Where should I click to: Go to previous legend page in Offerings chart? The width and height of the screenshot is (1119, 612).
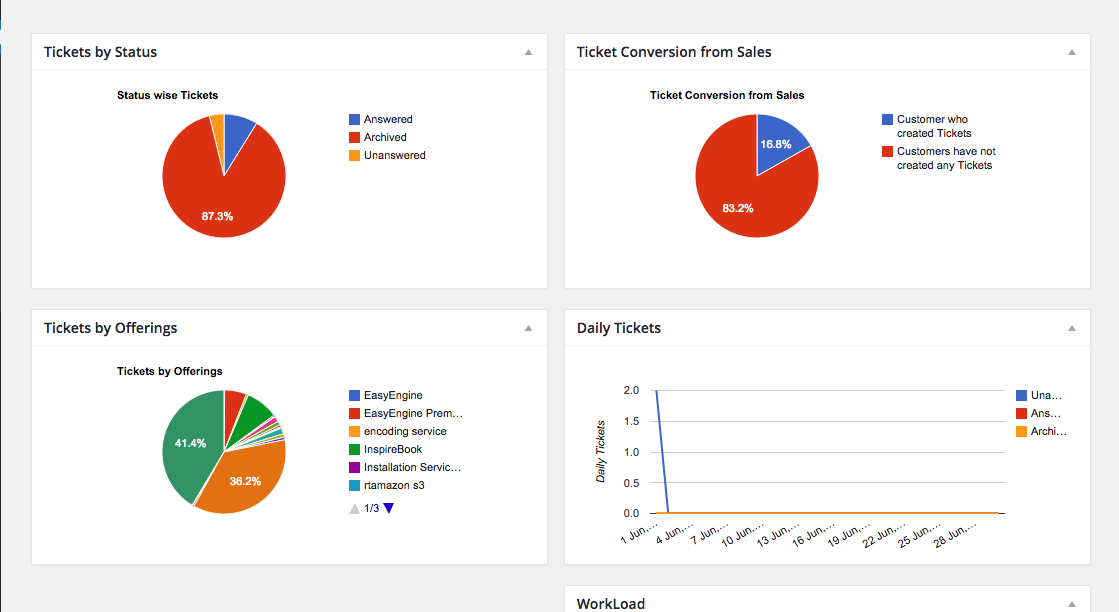[354, 508]
